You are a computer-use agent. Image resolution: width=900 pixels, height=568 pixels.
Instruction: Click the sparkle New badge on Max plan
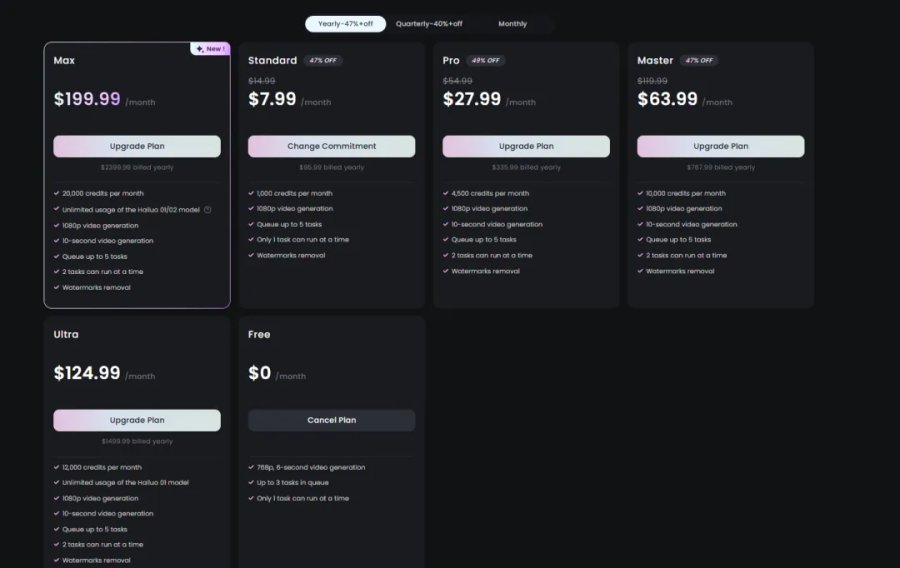[210, 48]
